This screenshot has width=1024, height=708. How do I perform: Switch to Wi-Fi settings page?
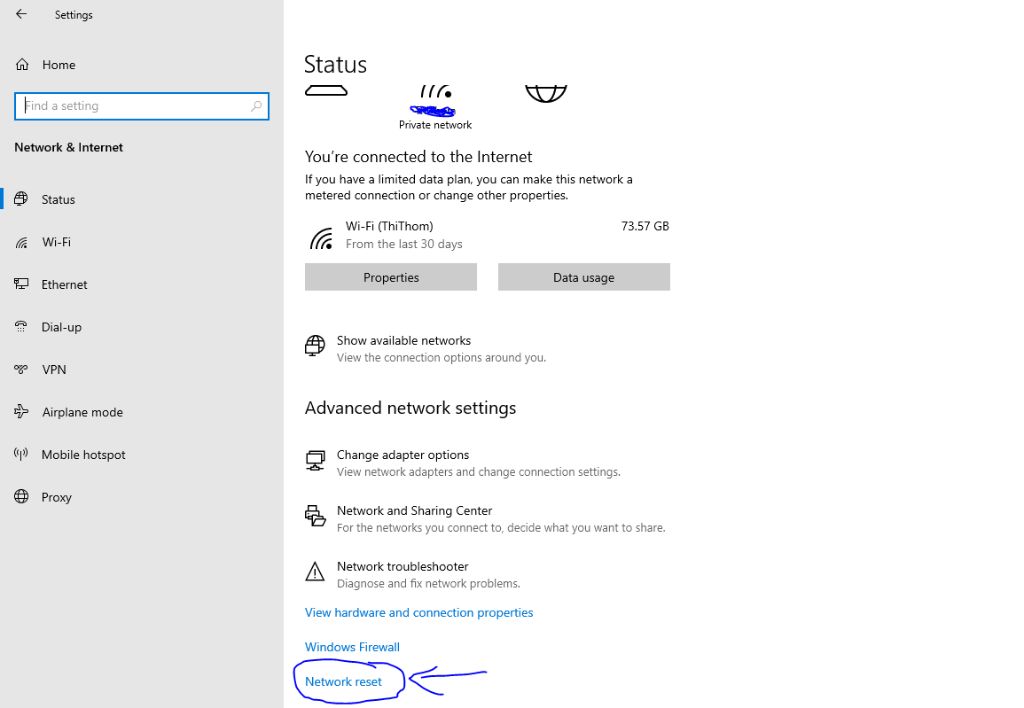point(56,242)
